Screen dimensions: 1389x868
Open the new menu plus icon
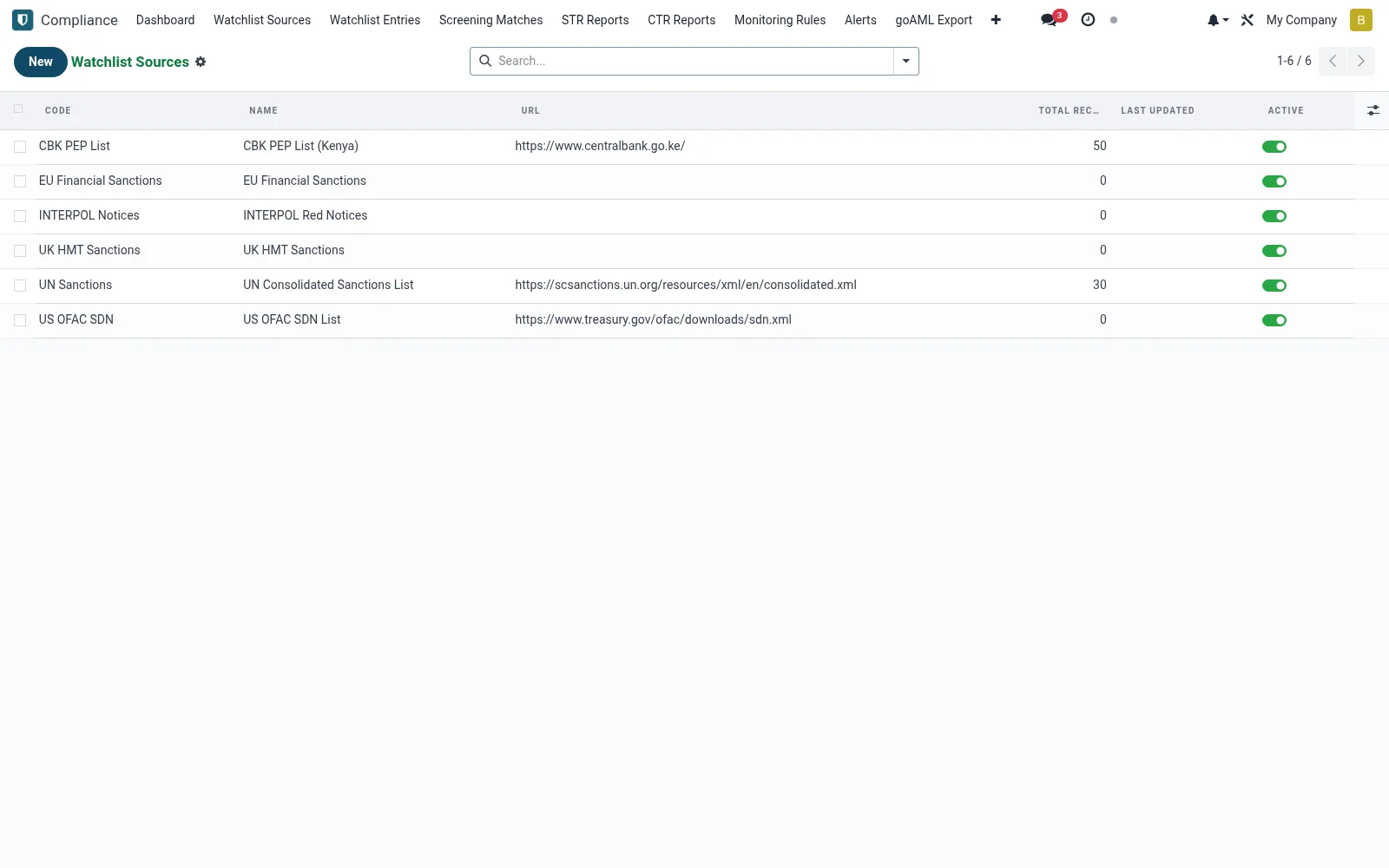pos(996,20)
